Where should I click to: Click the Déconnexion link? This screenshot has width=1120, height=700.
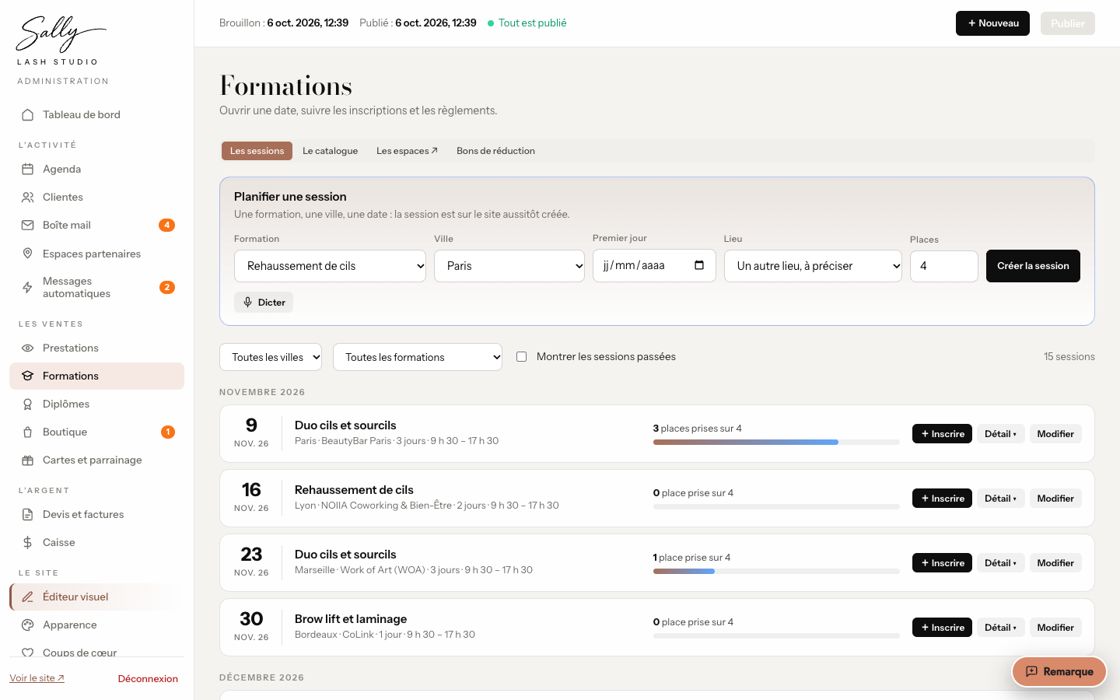click(x=148, y=679)
